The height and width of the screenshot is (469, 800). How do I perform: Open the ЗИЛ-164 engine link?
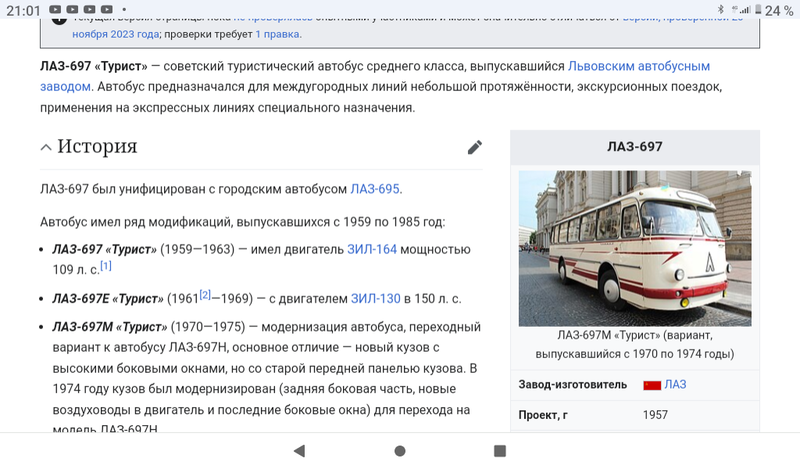[x=372, y=250]
